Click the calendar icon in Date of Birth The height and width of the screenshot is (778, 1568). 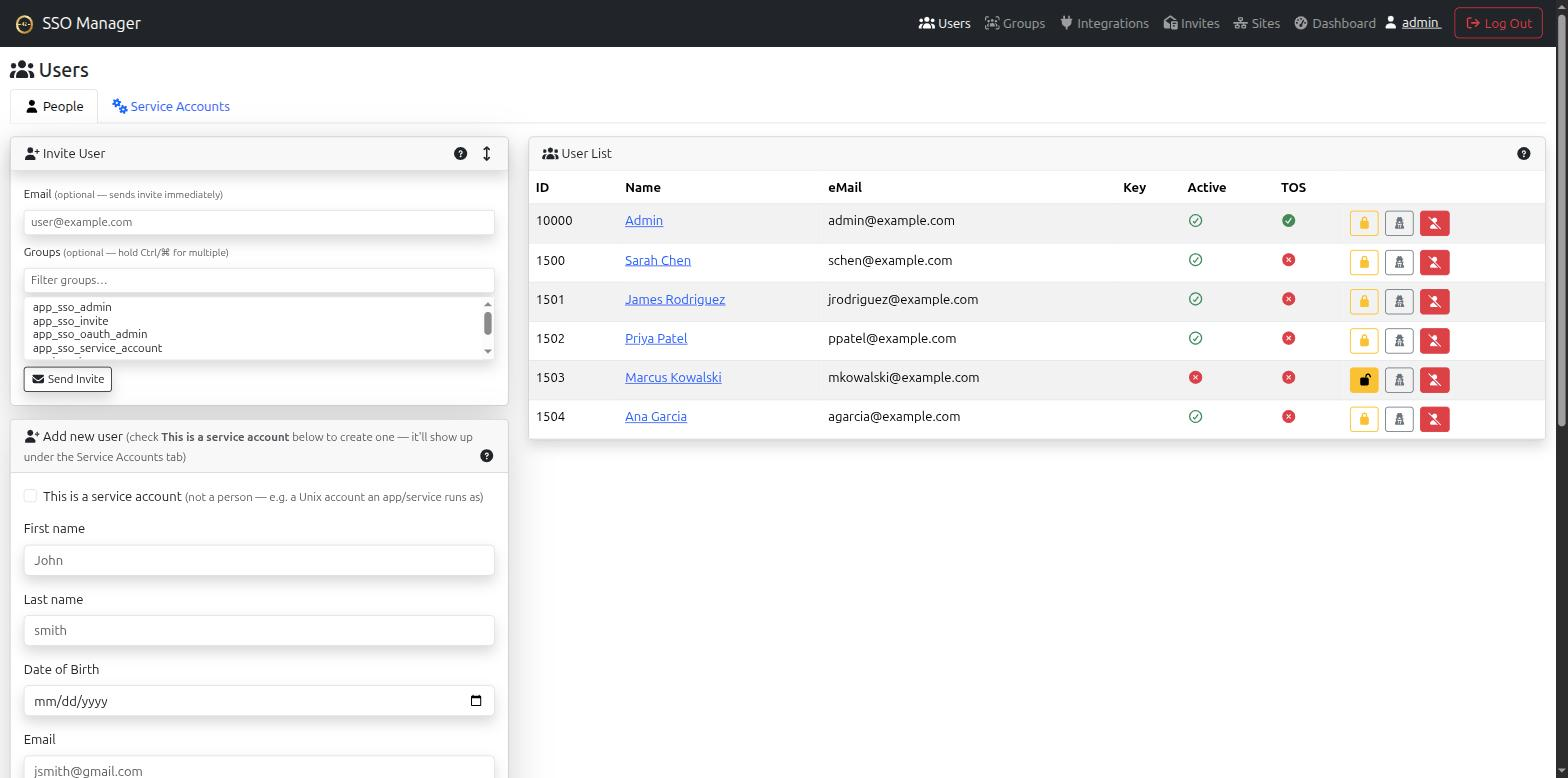tap(476, 700)
